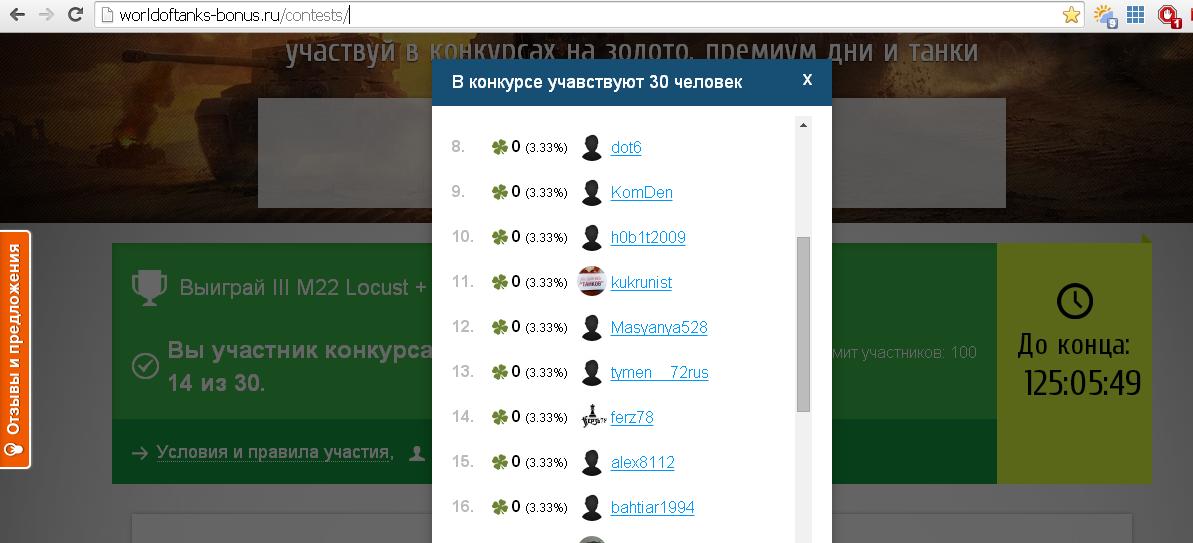Open Условия и правила участия link
The width and height of the screenshot is (1193, 543).
(x=273, y=452)
